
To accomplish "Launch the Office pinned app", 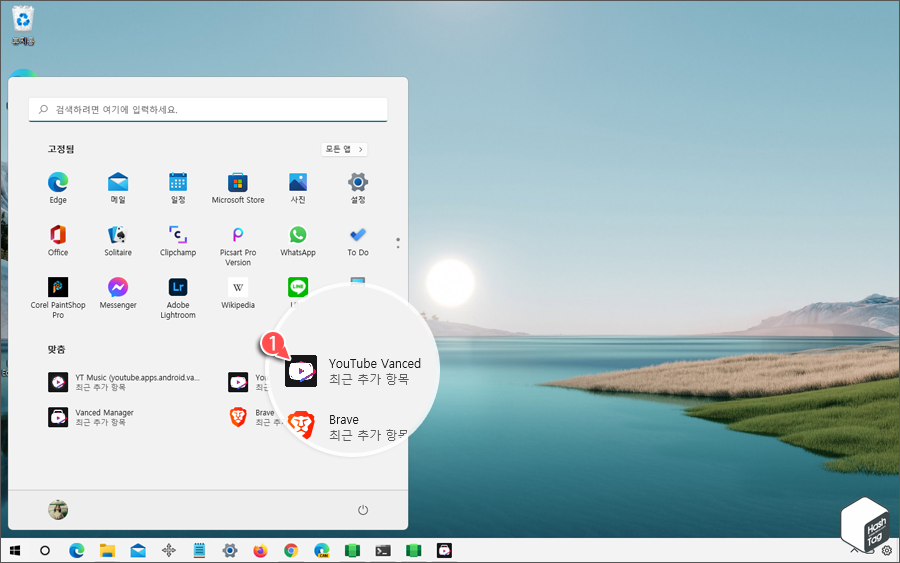I will click(x=58, y=240).
